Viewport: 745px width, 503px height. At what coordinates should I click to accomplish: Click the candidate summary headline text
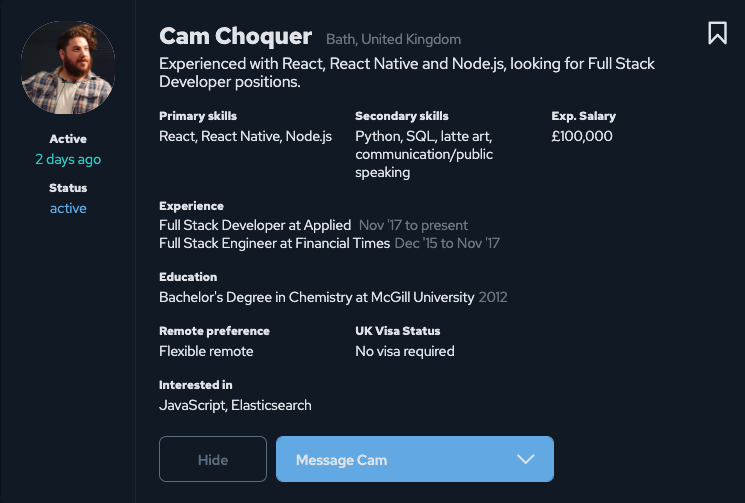tap(407, 73)
